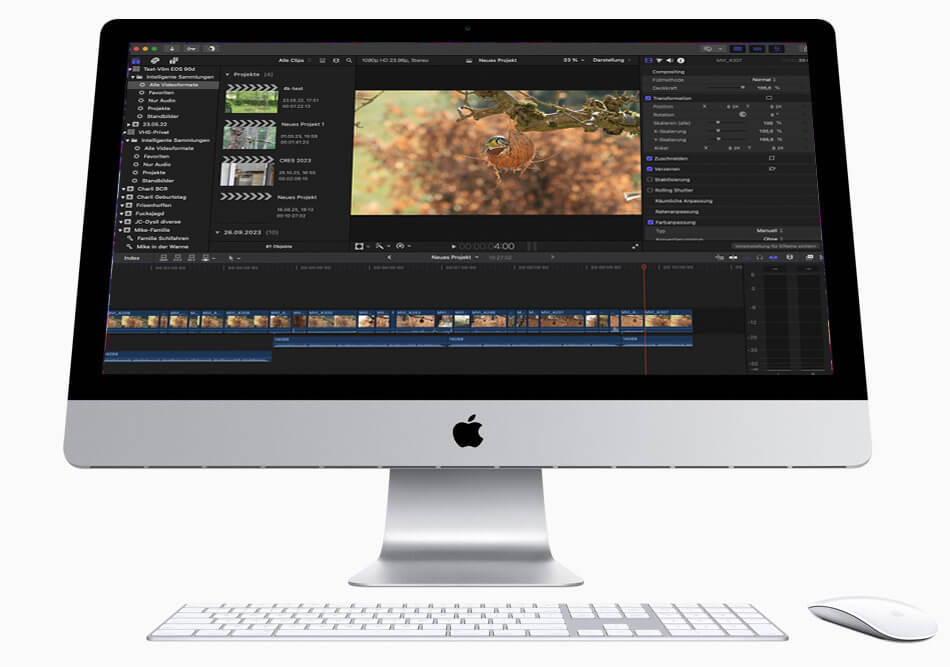The width and height of the screenshot is (950, 667).
Task: Click the import media arrow button
Action: tap(171, 47)
